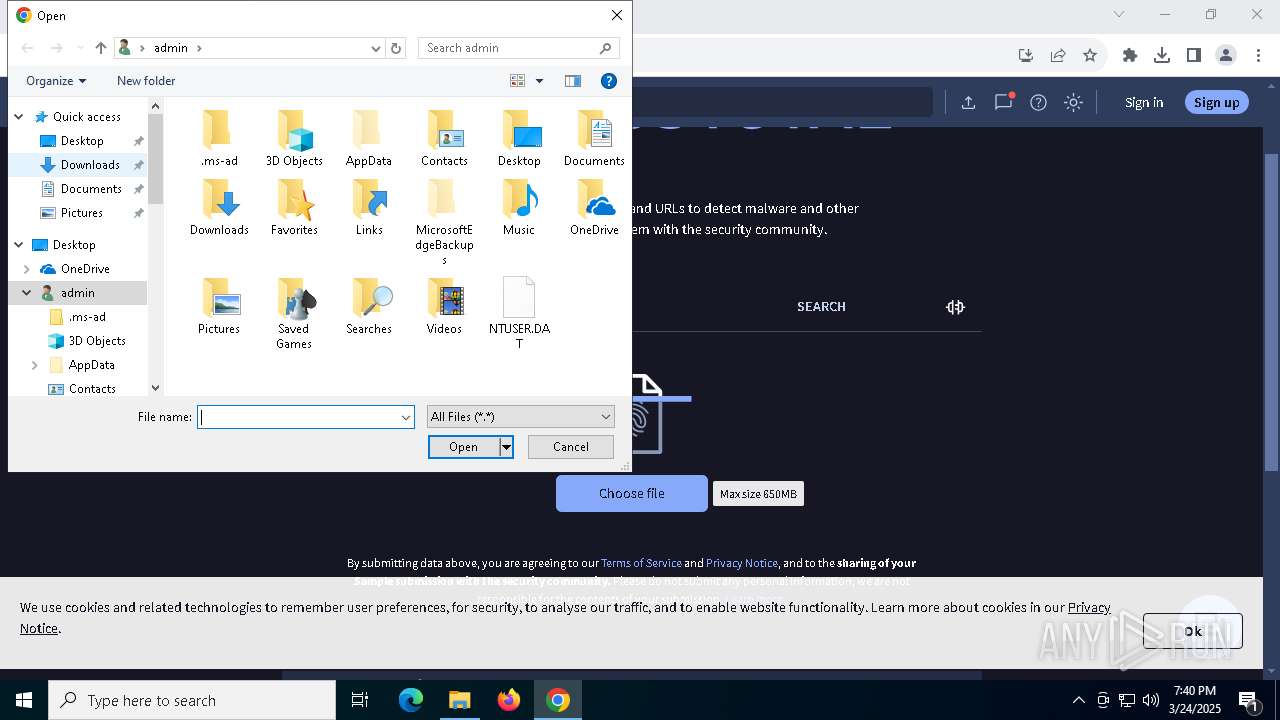Open the dialog Help icon
The image size is (1280, 720).
(609, 81)
